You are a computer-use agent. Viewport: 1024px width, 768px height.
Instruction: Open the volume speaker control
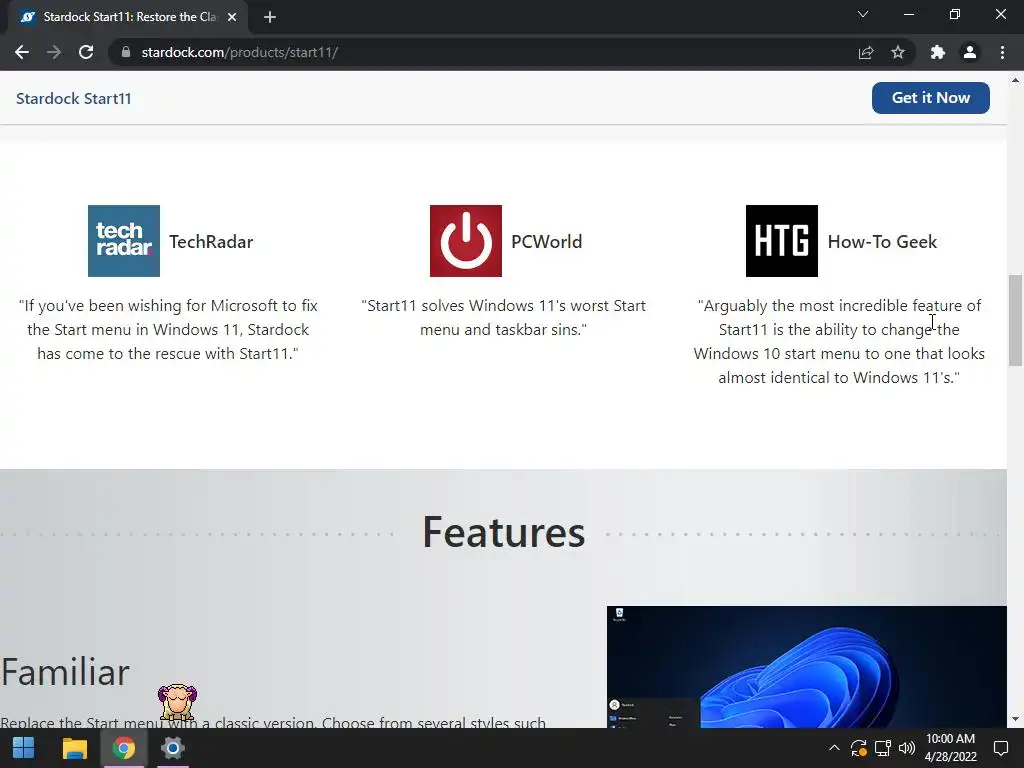(906, 748)
